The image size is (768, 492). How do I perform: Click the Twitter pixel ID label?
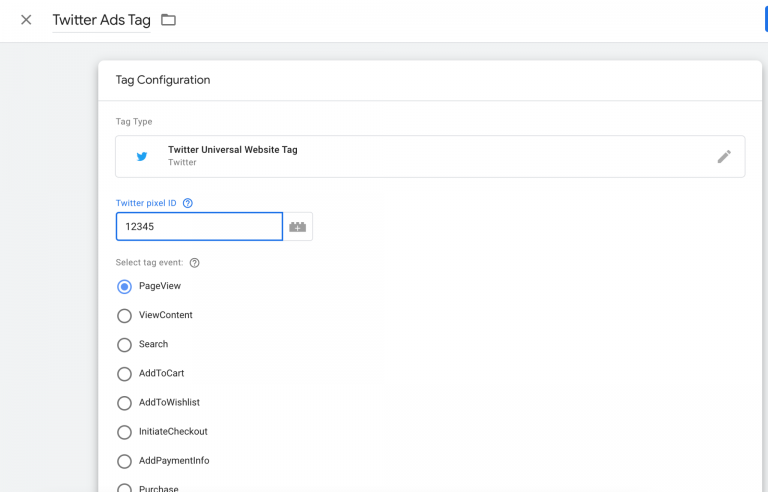[146, 203]
